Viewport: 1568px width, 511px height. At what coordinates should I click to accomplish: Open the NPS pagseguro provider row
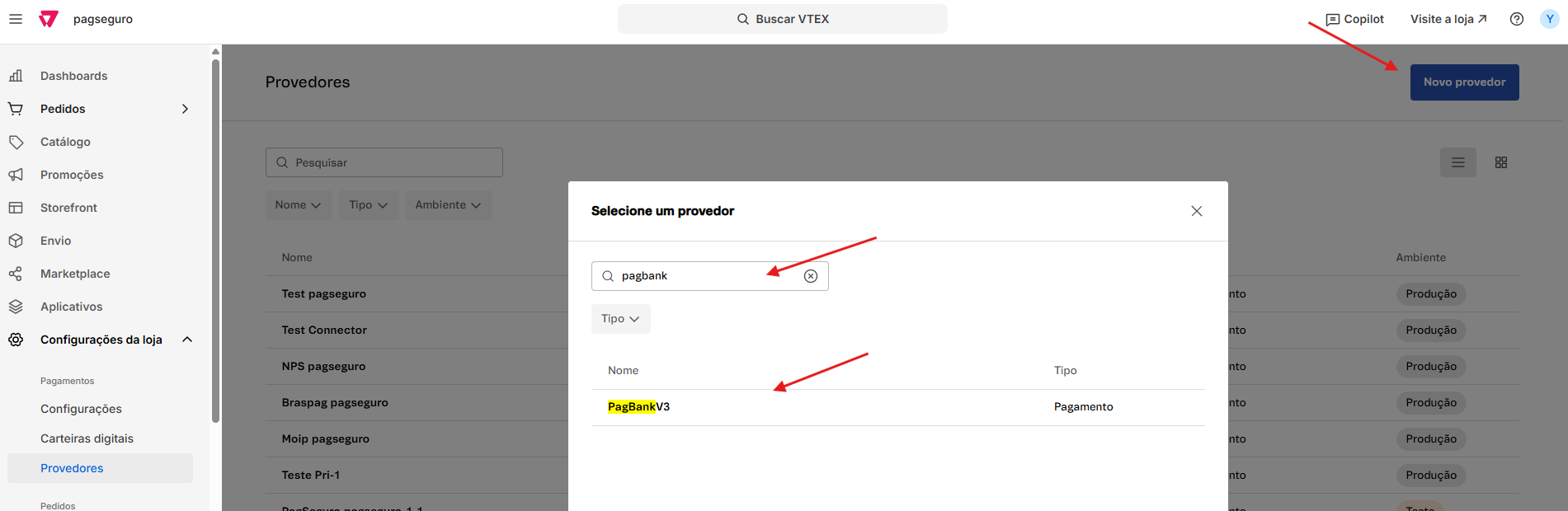[323, 367]
